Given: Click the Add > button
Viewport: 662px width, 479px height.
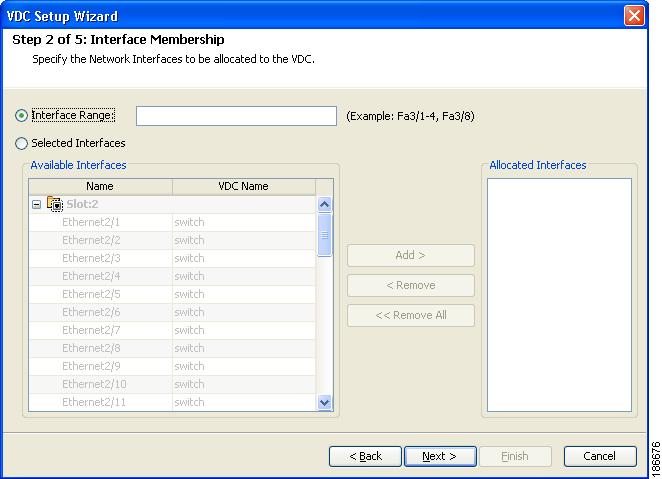Looking at the screenshot, I should (411, 255).
